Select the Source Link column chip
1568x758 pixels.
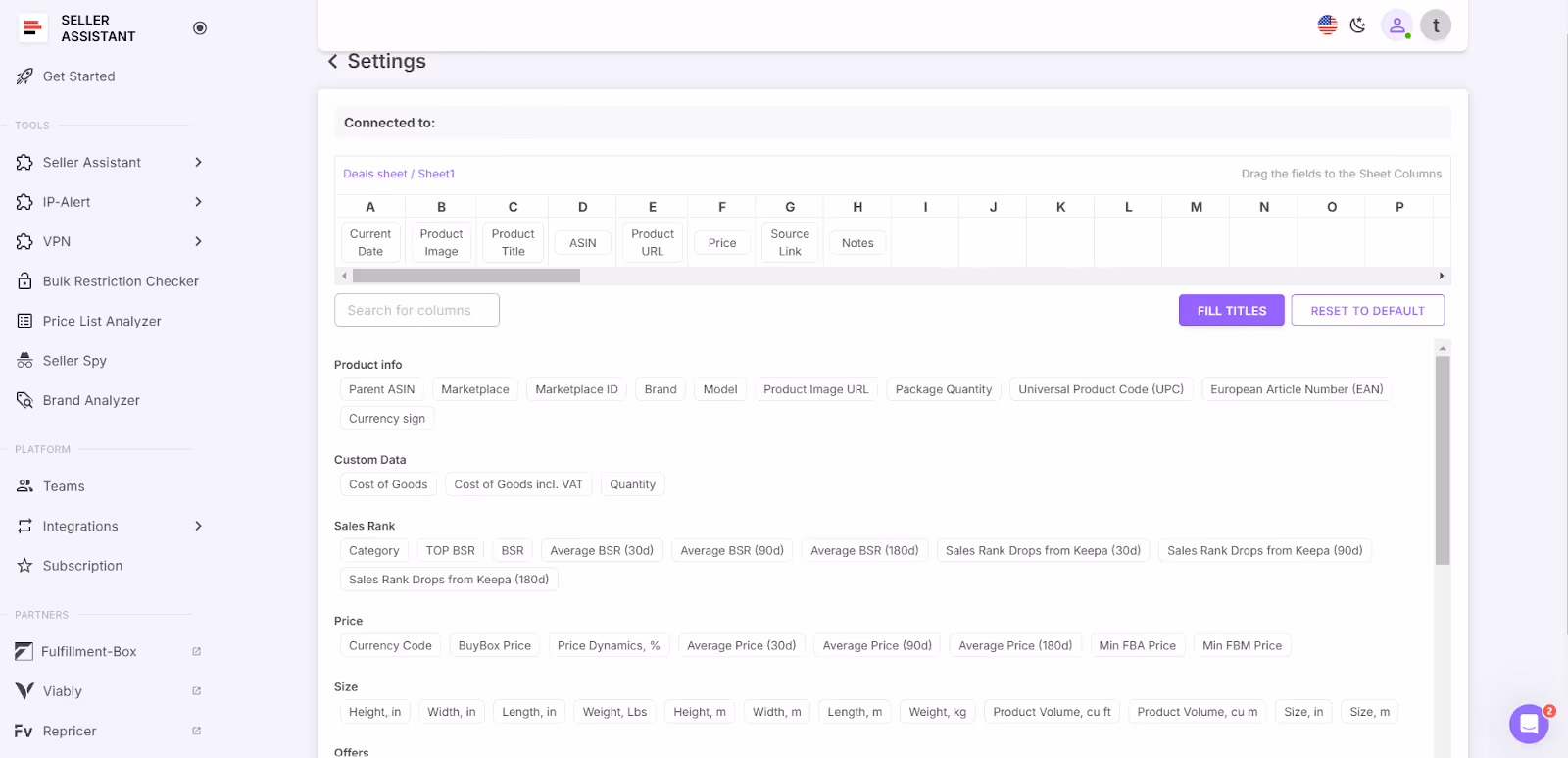(x=790, y=243)
